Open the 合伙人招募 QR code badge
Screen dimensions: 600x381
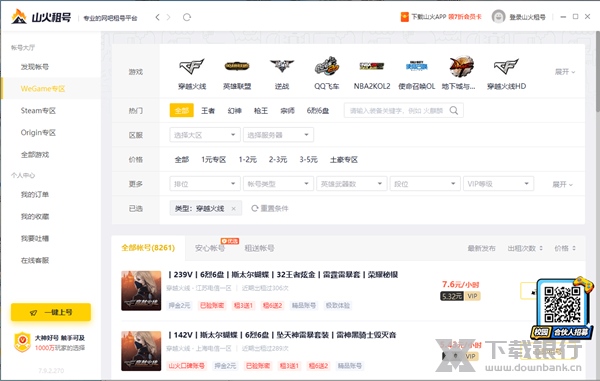(562, 308)
